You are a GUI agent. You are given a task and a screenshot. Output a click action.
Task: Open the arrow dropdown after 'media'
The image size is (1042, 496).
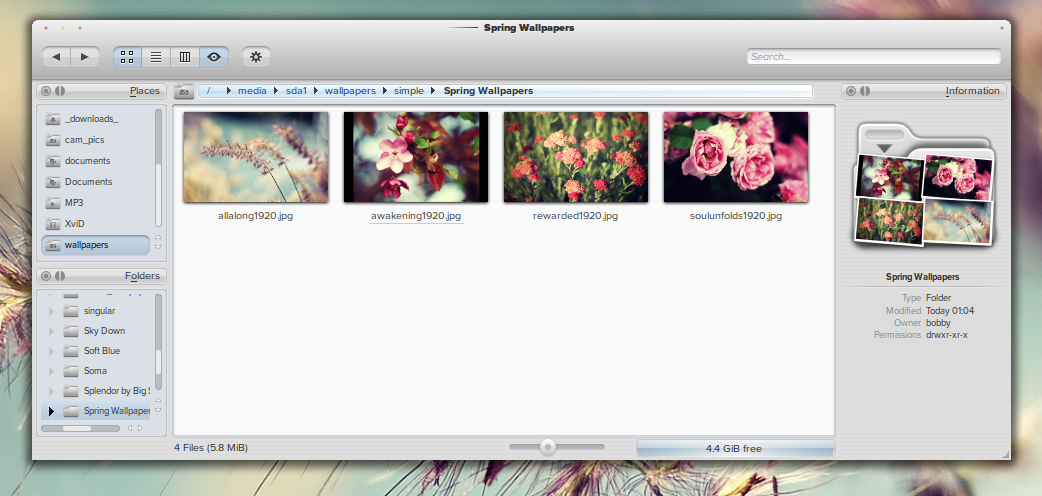tap(276, 91)
